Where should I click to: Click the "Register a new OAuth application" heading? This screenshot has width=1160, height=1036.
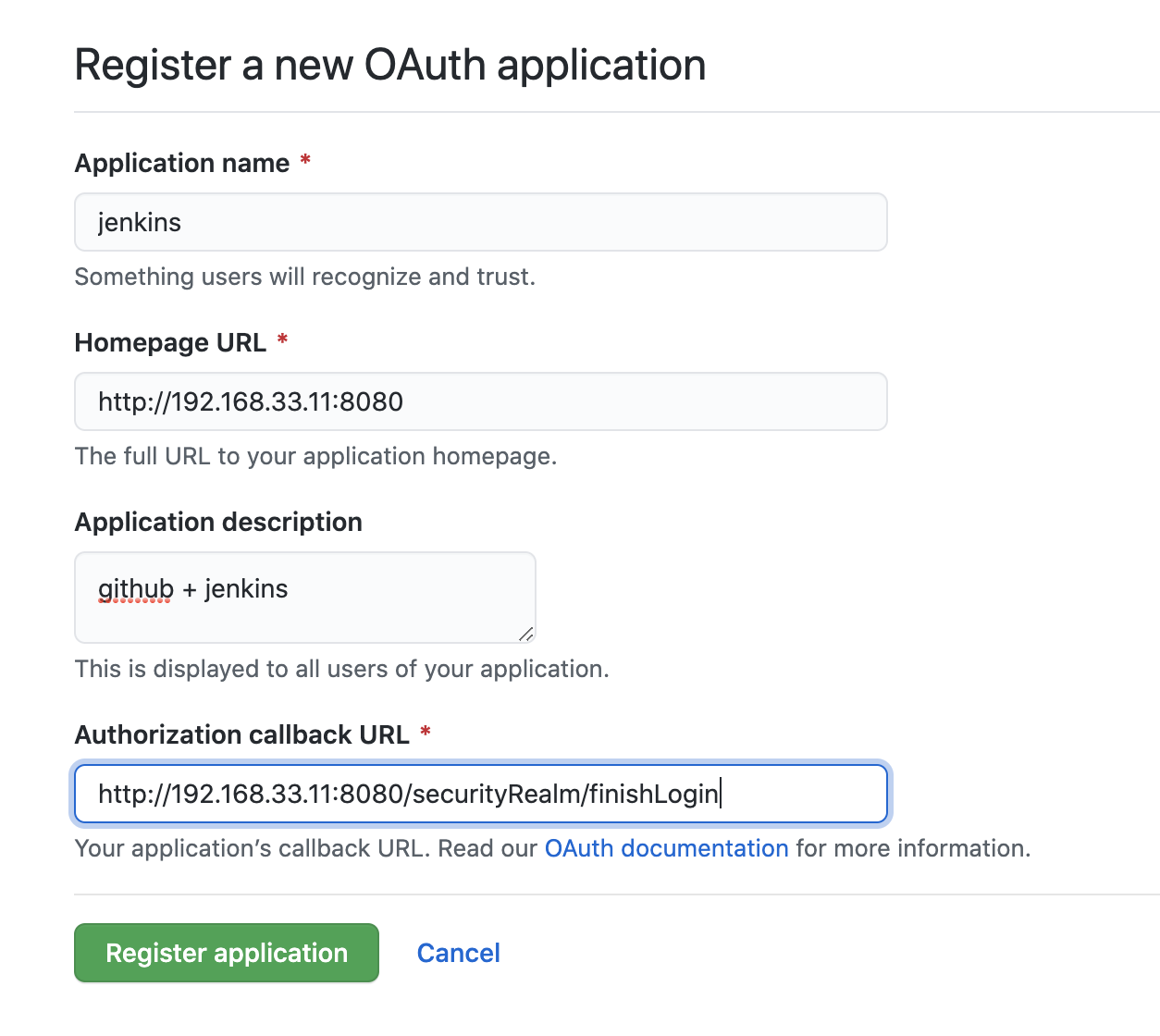tap(389, 66)
